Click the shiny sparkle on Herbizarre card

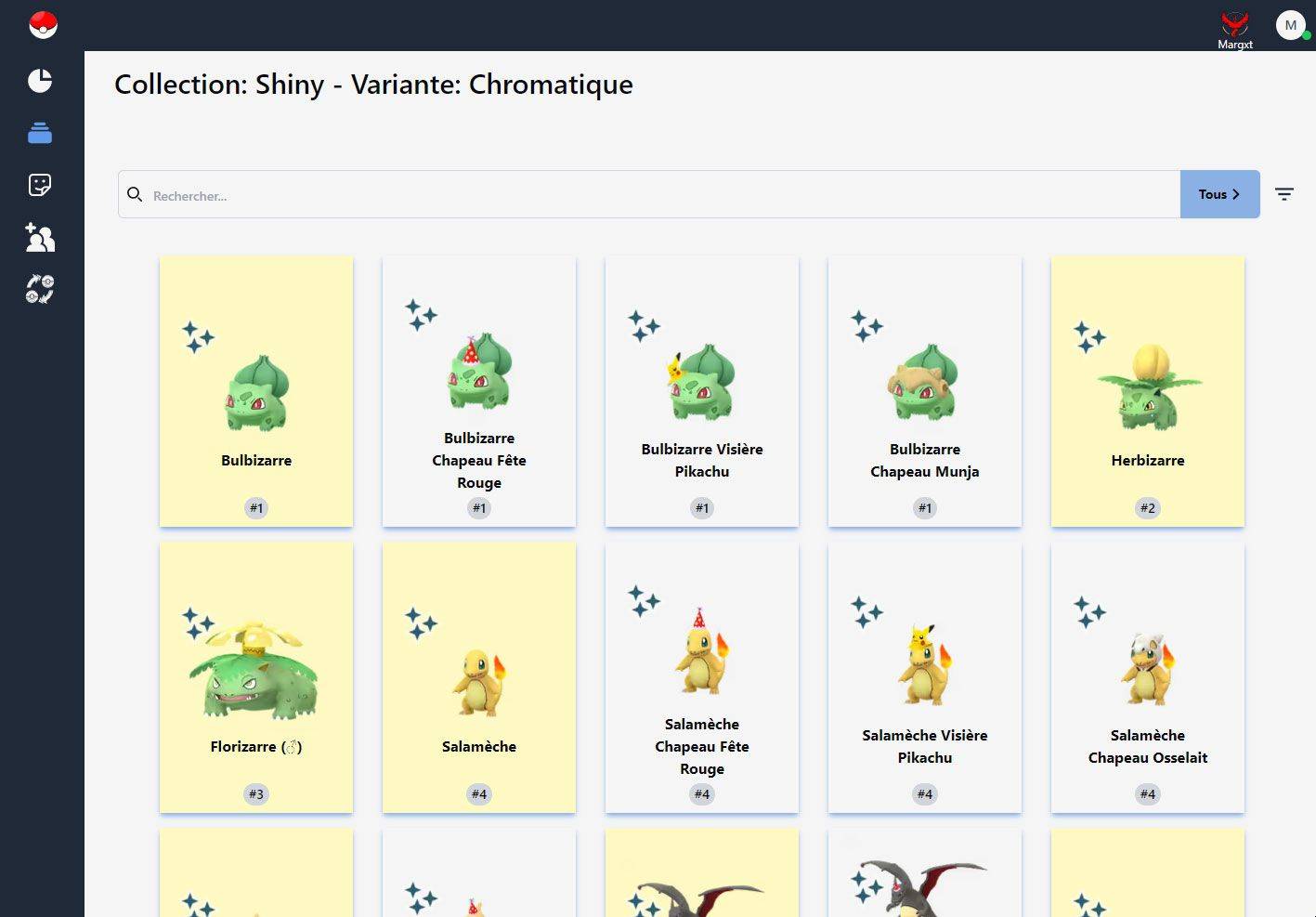(1089, 337)
